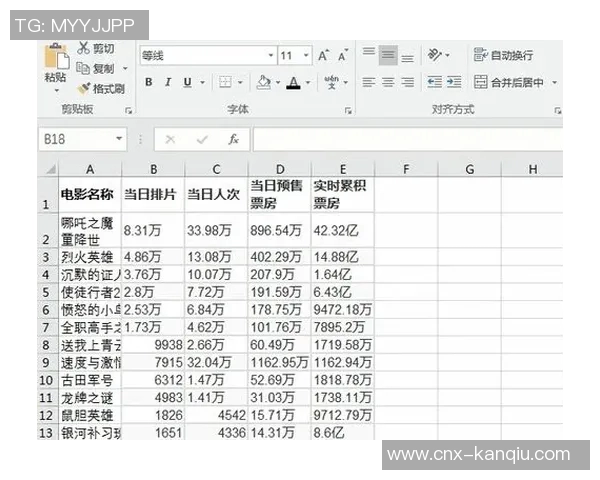The height and width of the screenshot is (480, 600).
Task: Open Merge and Center dropdown arrow
Action: point(554,82)
